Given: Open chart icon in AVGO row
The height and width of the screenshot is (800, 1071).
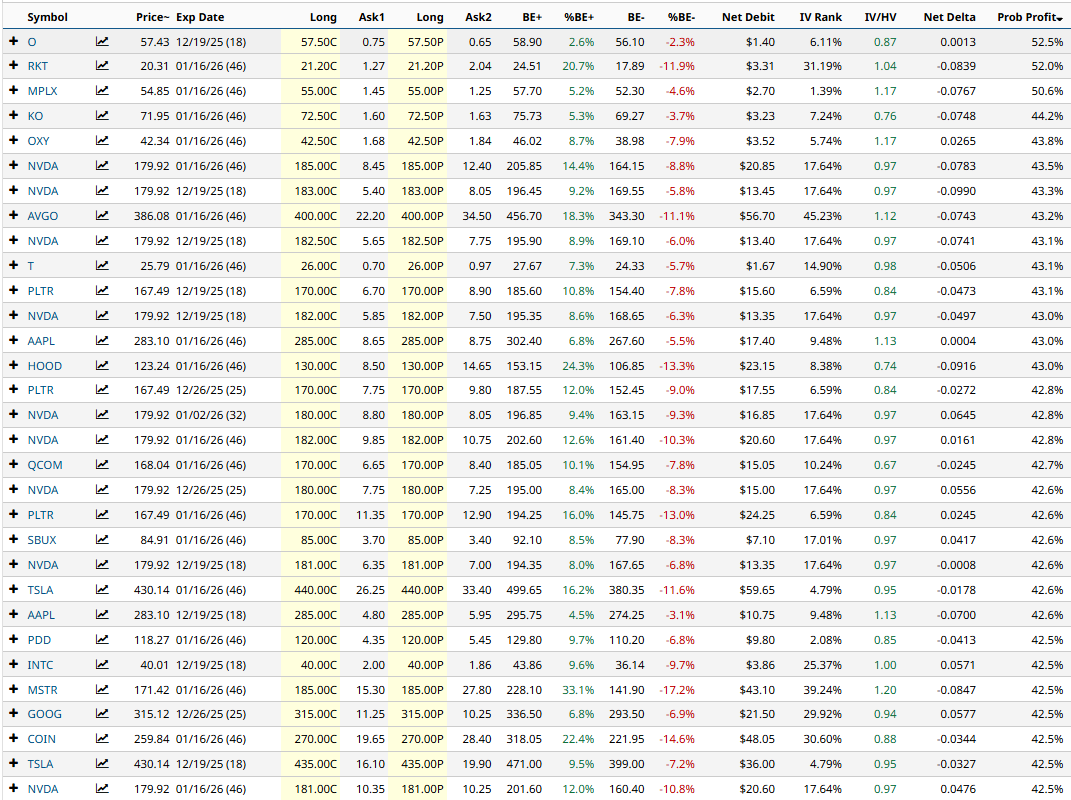Looking at the screenshot, I should tap(102, 216).
